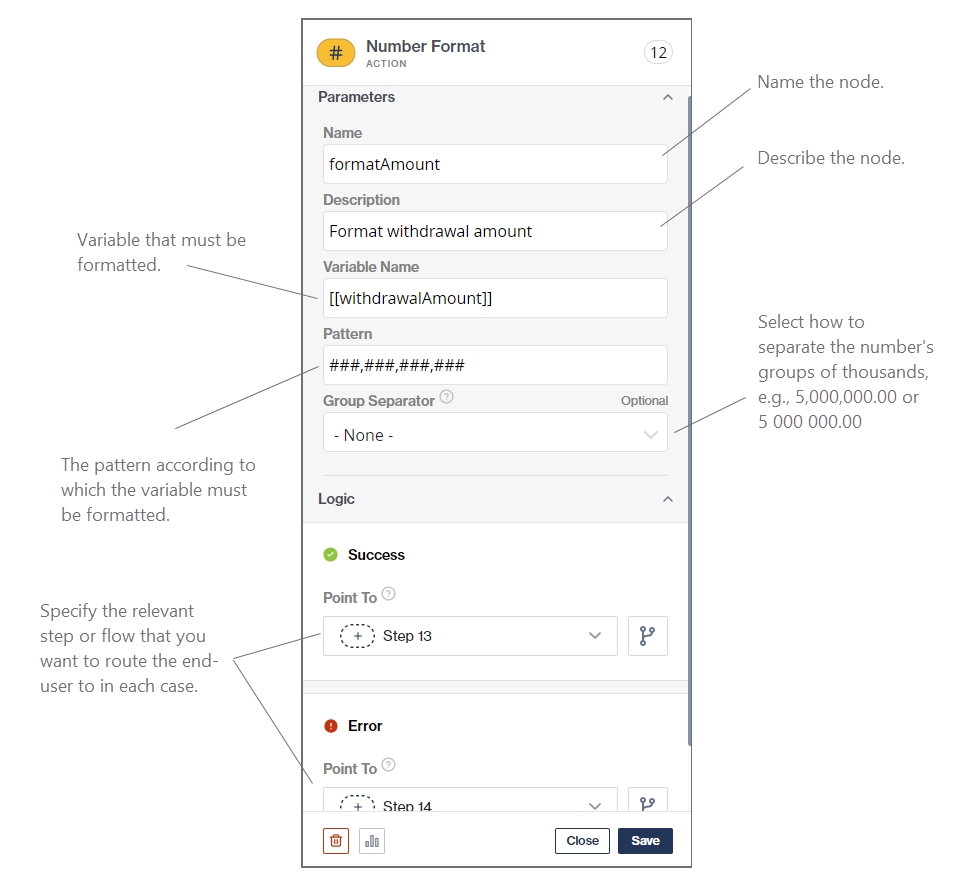Image resolution: width=963 pixels, height=880 pixels.
Task: Collapse the Logic section
Action: (668, 499)
